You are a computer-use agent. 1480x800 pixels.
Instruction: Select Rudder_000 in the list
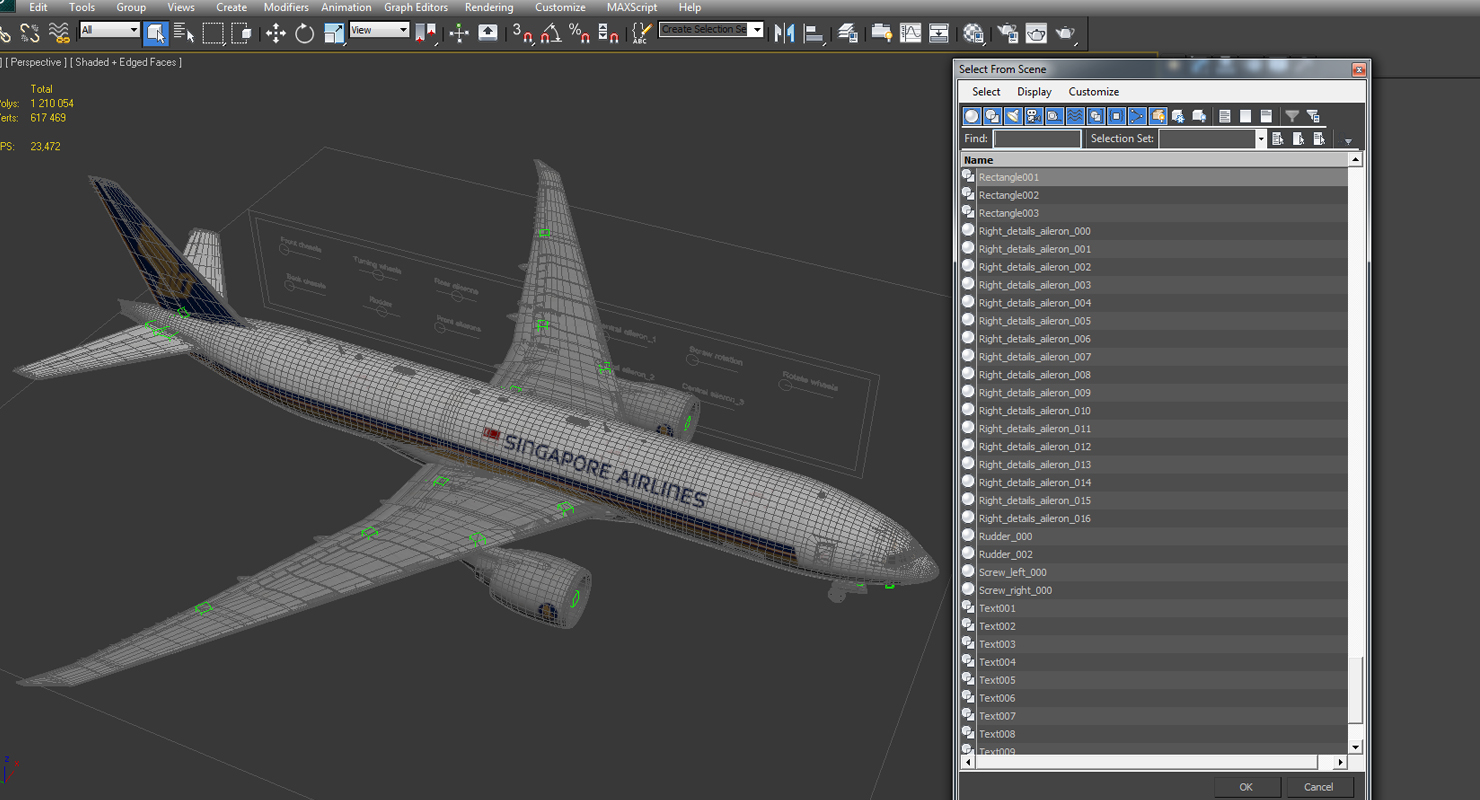1155,537
